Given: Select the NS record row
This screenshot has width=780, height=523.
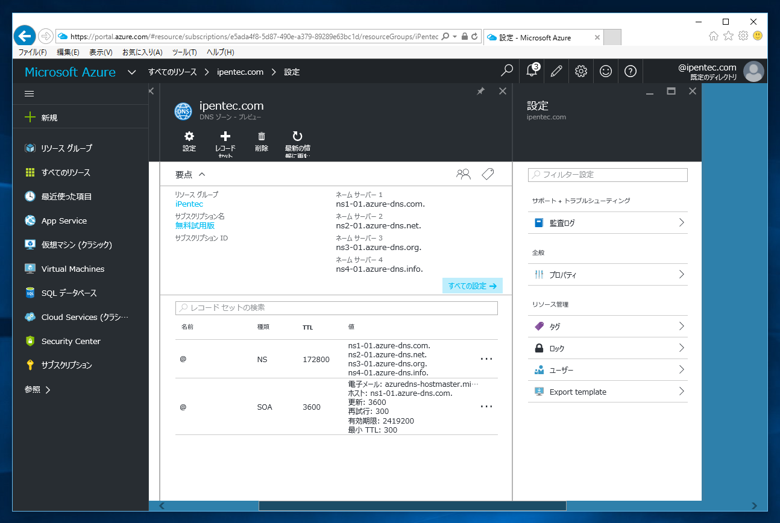Looking at the screenshot, I should [336, 359].
